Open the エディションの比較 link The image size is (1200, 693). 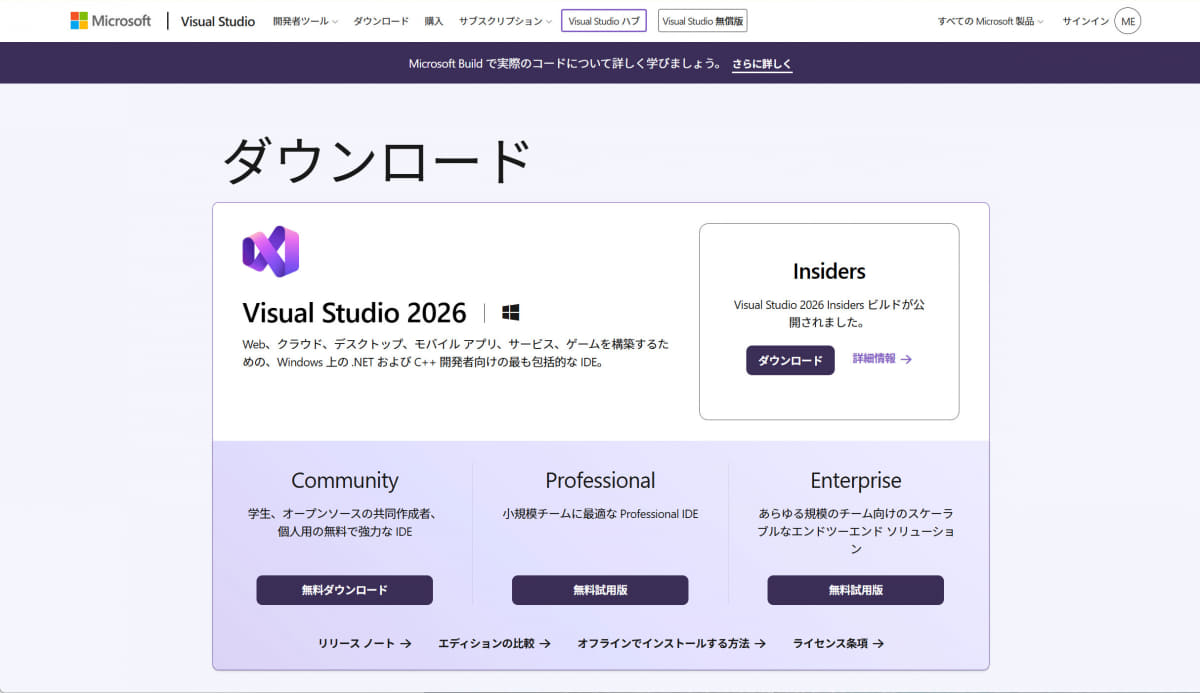point(494,644)
